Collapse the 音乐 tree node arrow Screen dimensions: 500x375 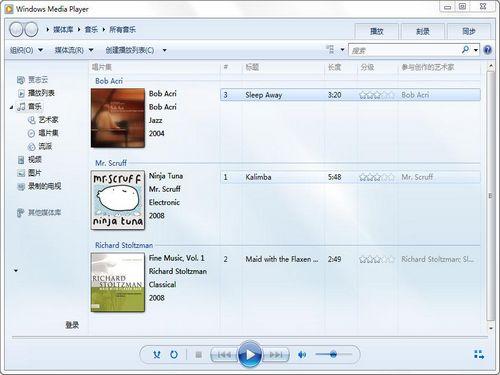(x=12, y=107)
